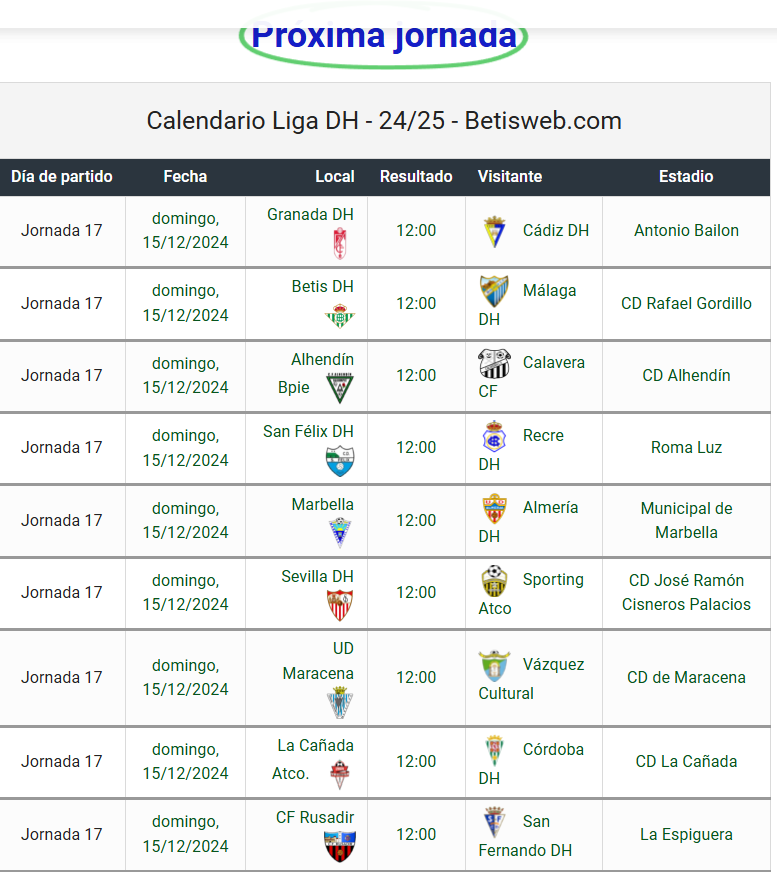
Task: Sort by the Fecha column header
Action: (x=185, y=176)
